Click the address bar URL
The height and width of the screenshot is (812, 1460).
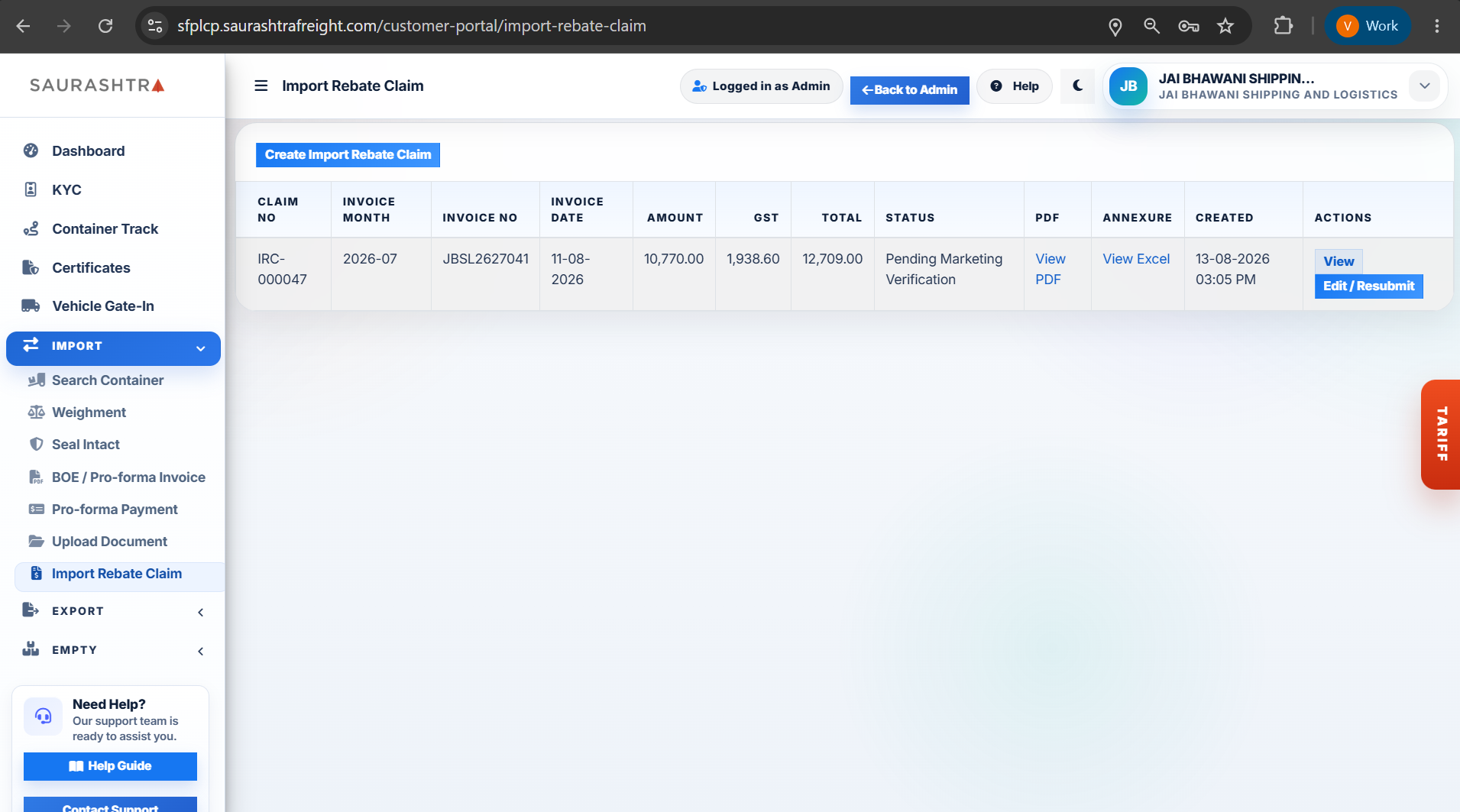pyautogui.click(x=411, y=26)
